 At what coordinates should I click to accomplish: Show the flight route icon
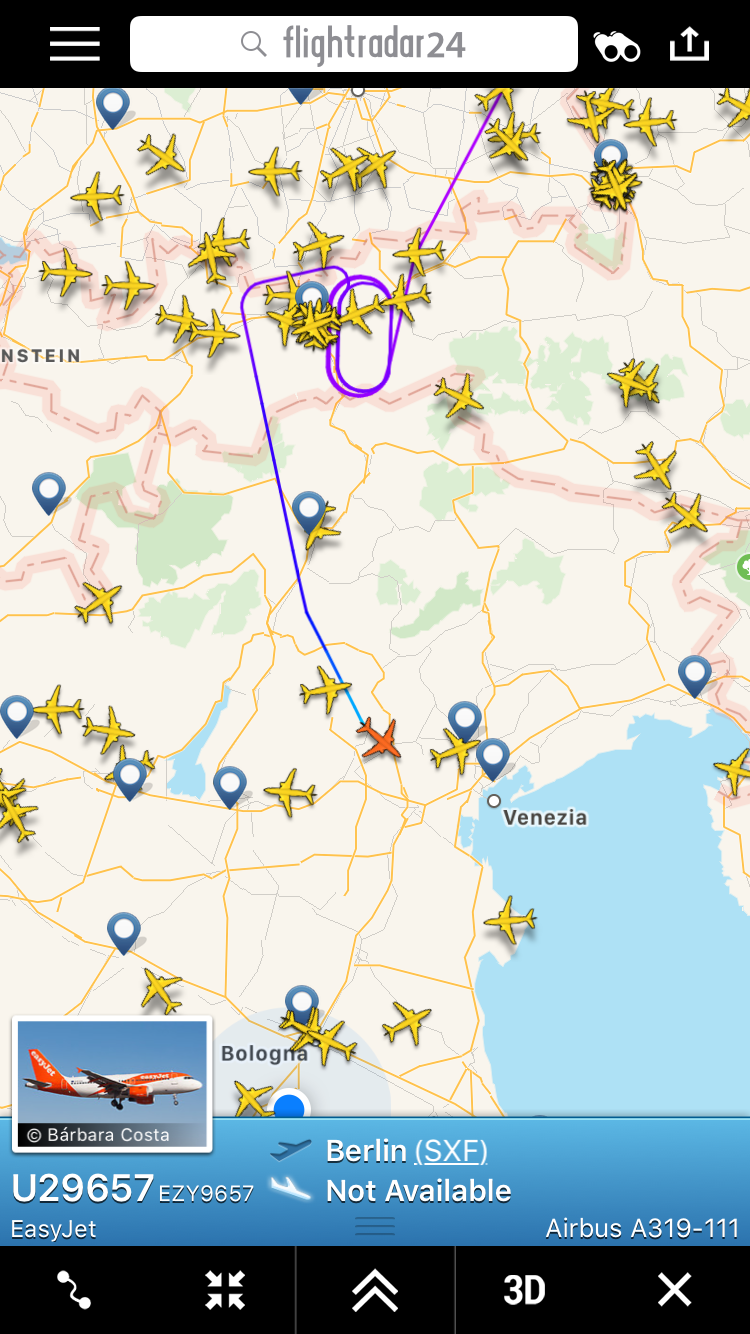tap(75, 1290)
